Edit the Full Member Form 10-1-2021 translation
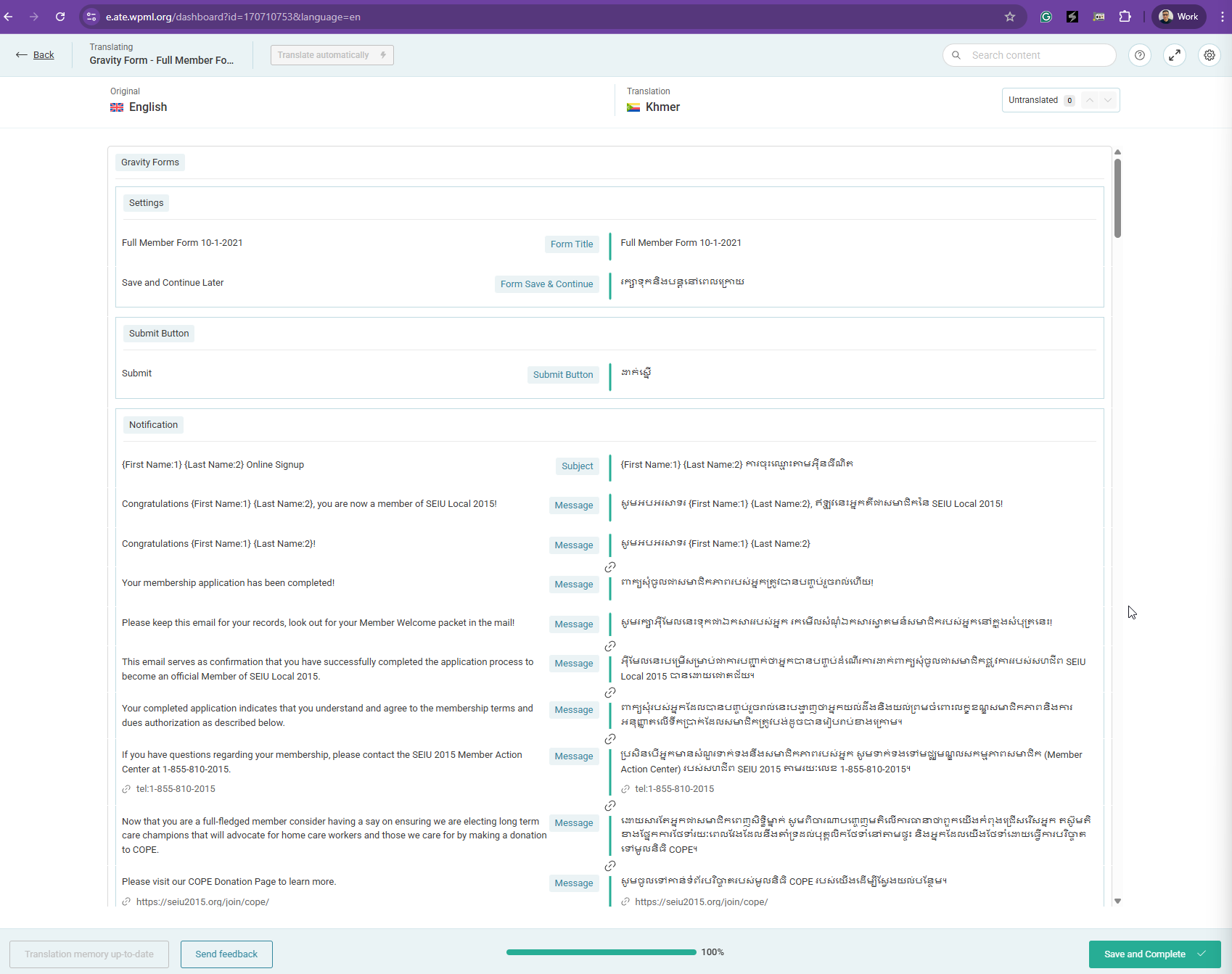Image resolution: width=1232 pixels, height=974 pixels. (x=681, y=243)
